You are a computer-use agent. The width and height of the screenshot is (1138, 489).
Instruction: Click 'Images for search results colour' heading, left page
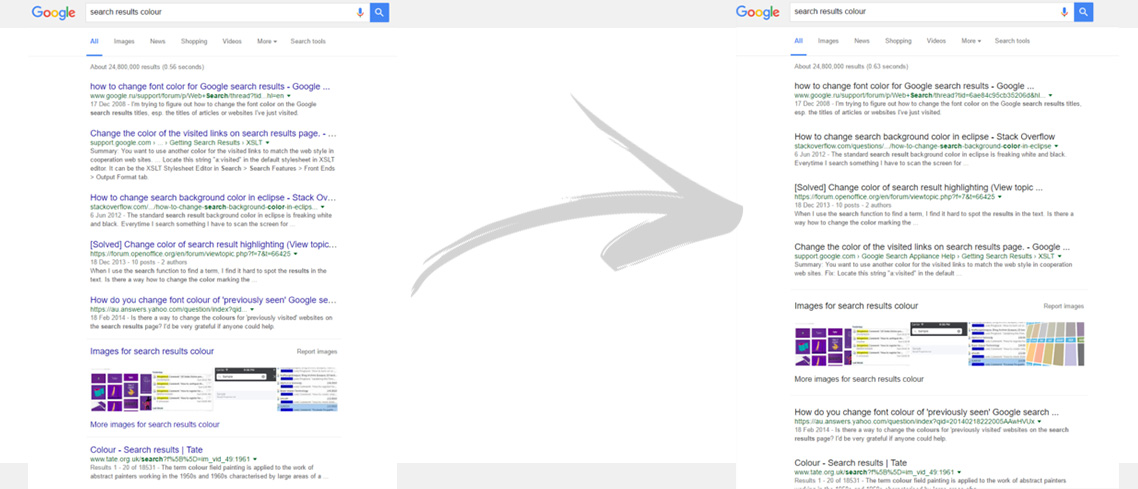point(152,351)
